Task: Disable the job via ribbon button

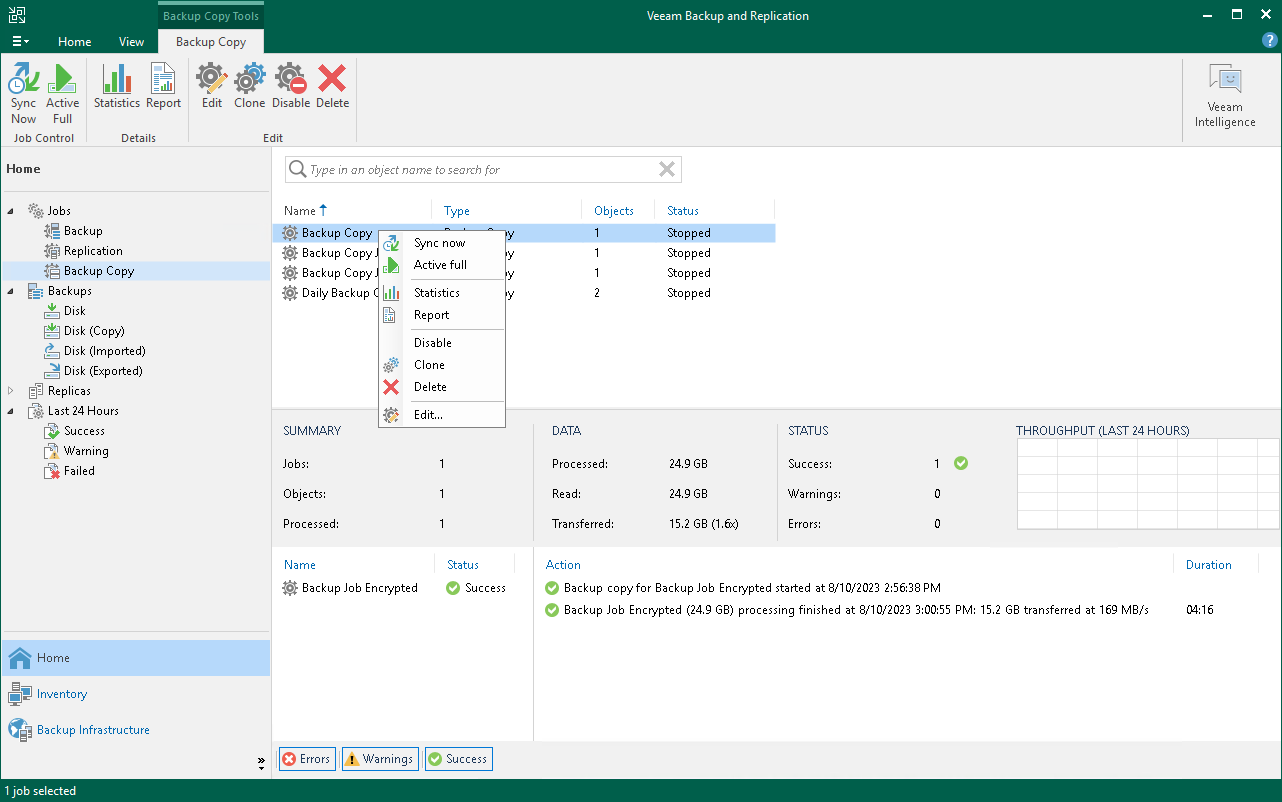Action: 291,87
